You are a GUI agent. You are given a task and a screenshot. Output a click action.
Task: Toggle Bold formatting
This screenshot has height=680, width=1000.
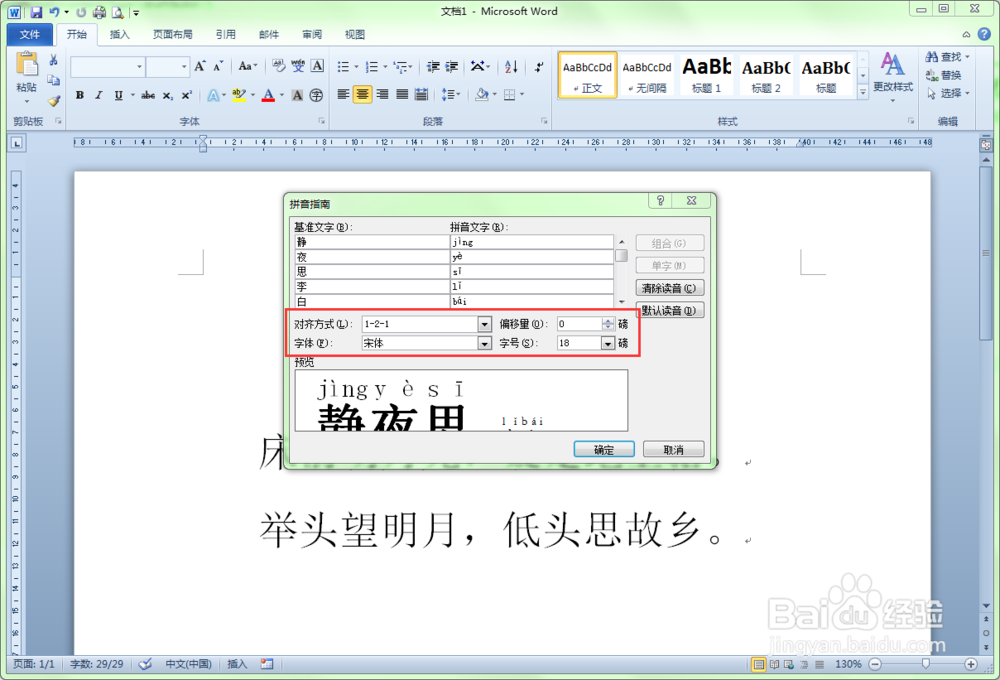click(80, 95)
